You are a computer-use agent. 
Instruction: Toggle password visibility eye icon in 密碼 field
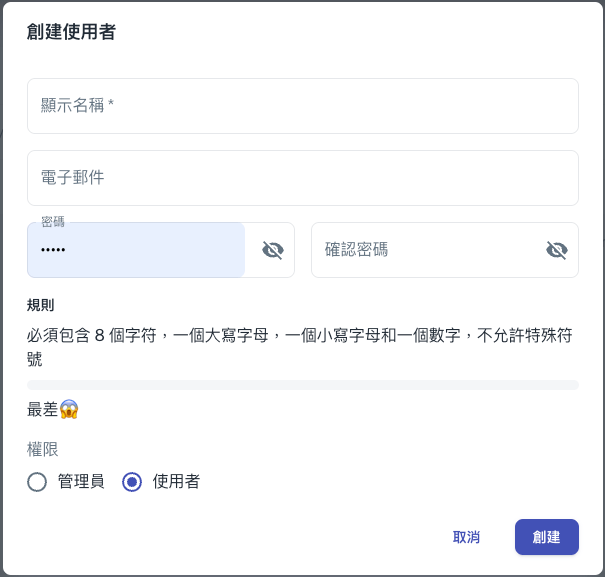pos(272,250)
